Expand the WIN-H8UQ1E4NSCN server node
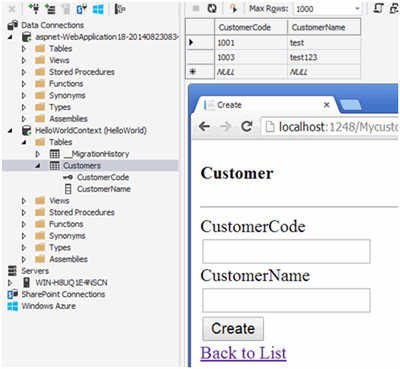Image resolution: width=400 pixels, height=369 pixels. (x=10, y=283)
